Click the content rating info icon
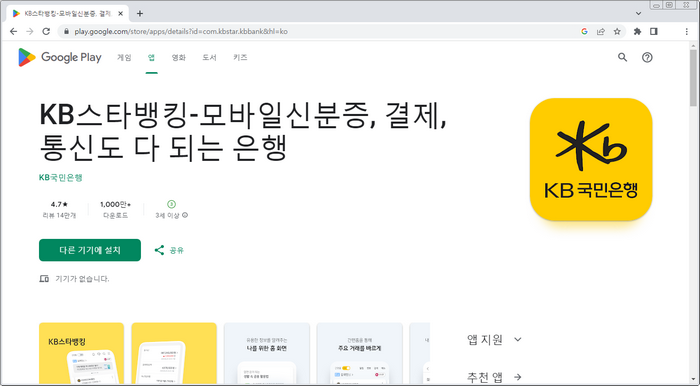700x386 pixels. 185,215
